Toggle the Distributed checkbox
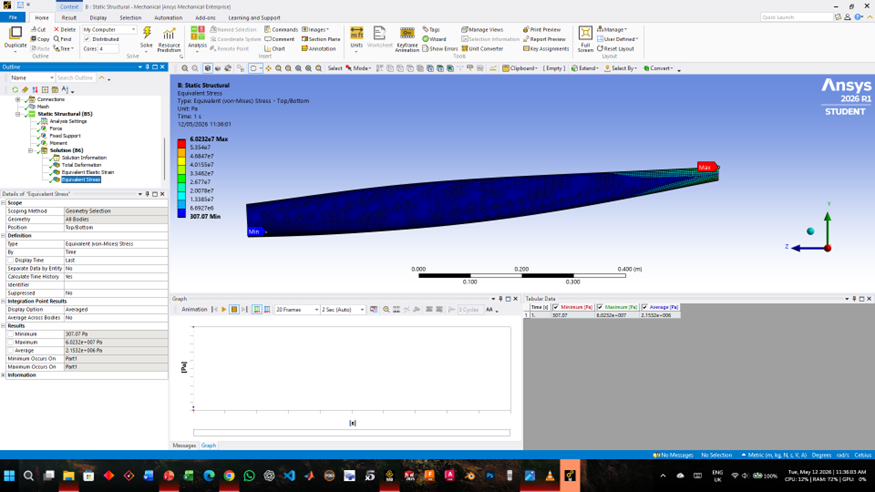Viewport: 875px width, 492px height. point(87,39)
